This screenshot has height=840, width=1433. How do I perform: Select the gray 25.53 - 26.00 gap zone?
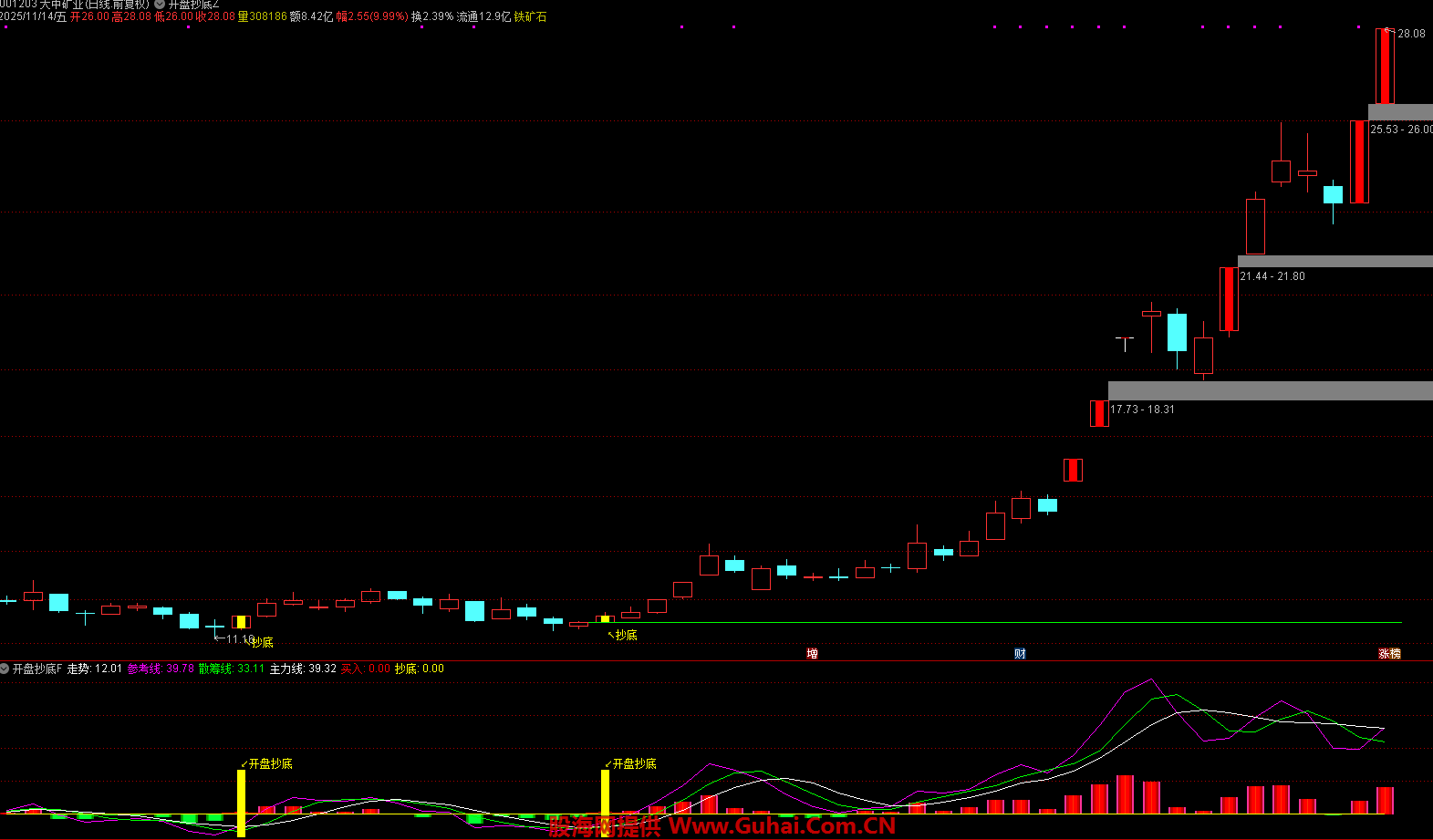click(x=1400, y=112)
